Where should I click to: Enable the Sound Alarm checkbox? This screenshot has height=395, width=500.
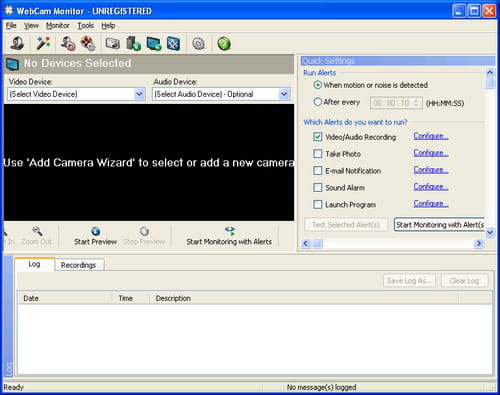pyautogui.click(x=318, y=187)
